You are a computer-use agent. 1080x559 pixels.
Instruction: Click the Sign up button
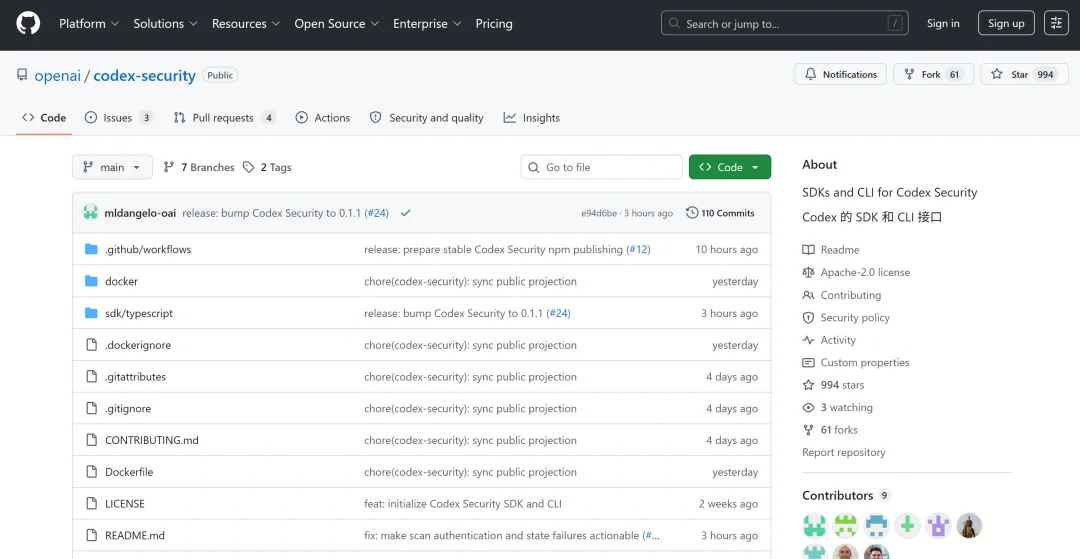coord(1006,23)
